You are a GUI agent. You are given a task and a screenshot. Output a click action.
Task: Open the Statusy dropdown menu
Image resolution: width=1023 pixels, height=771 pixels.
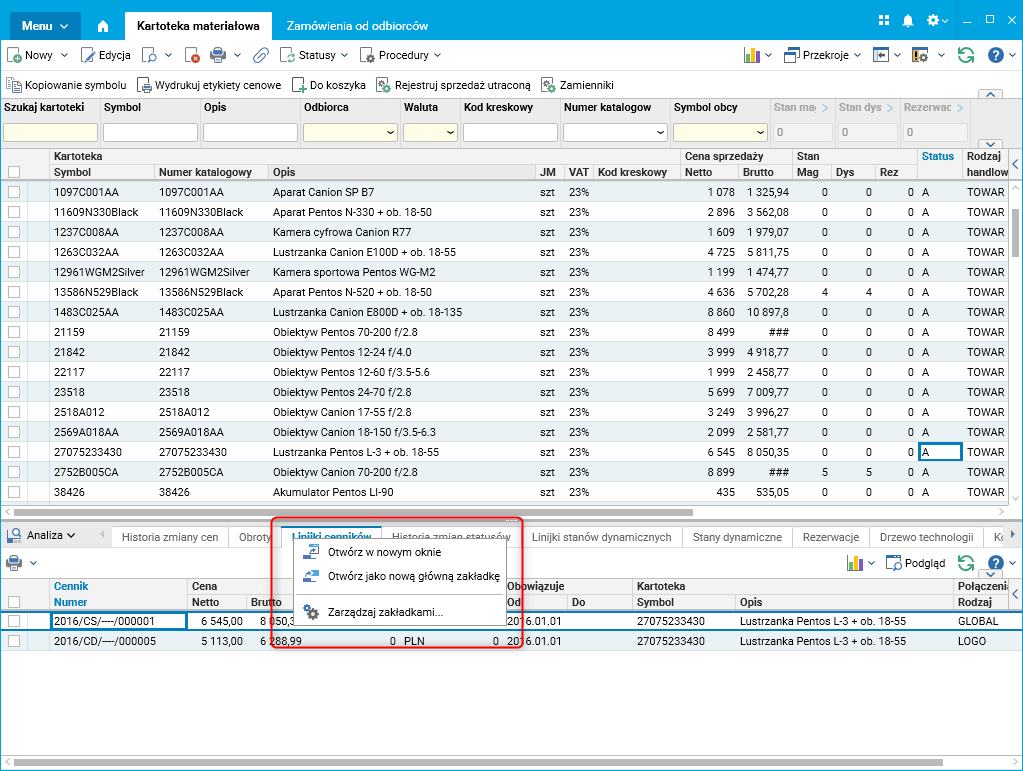pos(316,55)
